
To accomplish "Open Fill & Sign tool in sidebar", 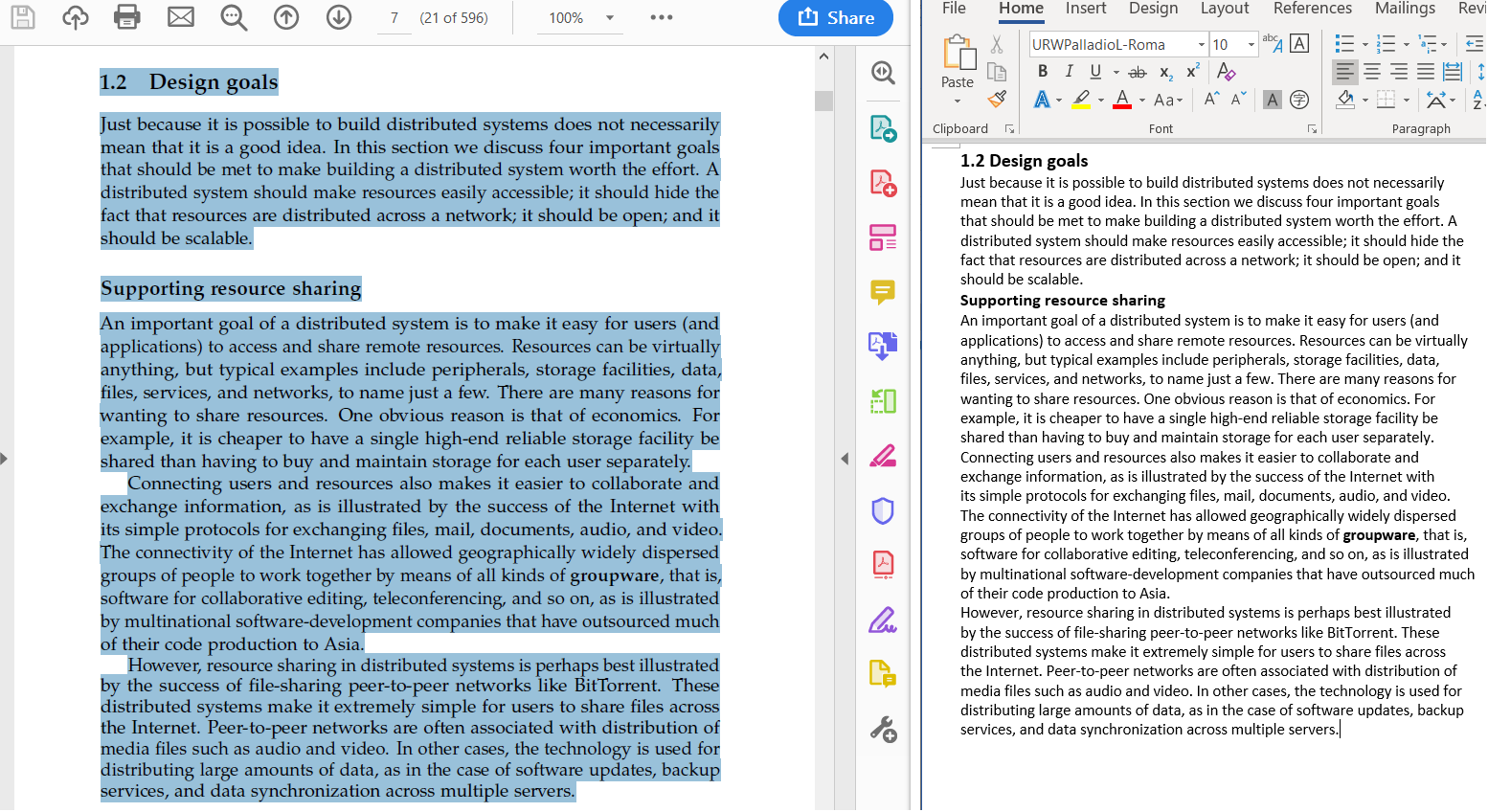I will click(x=883, y=620).
